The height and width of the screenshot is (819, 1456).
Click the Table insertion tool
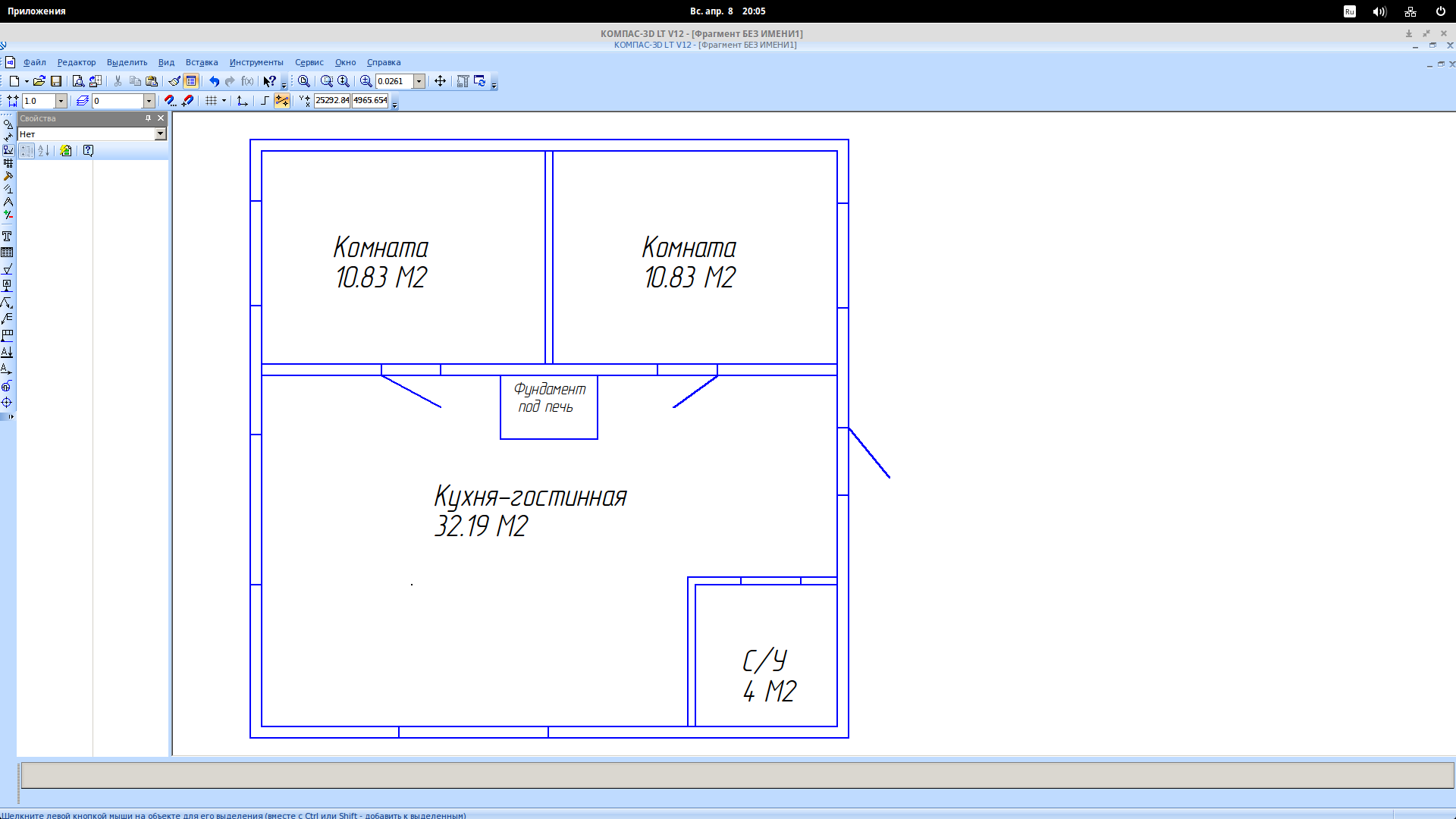click(7, 253)
